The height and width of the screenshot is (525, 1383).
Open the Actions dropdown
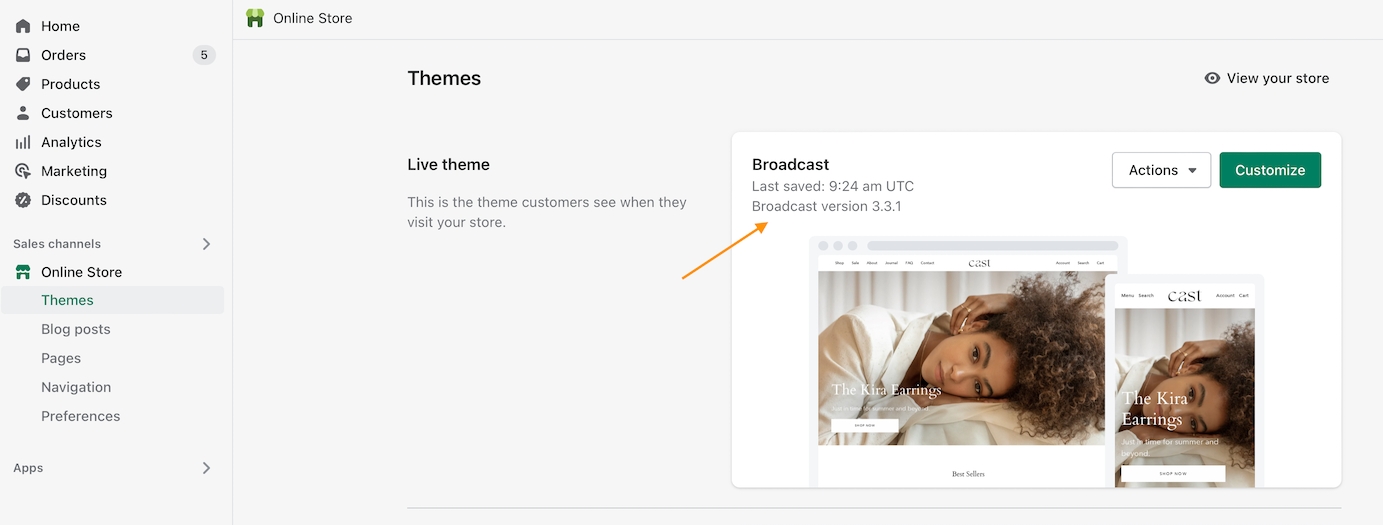point(1161,170)
